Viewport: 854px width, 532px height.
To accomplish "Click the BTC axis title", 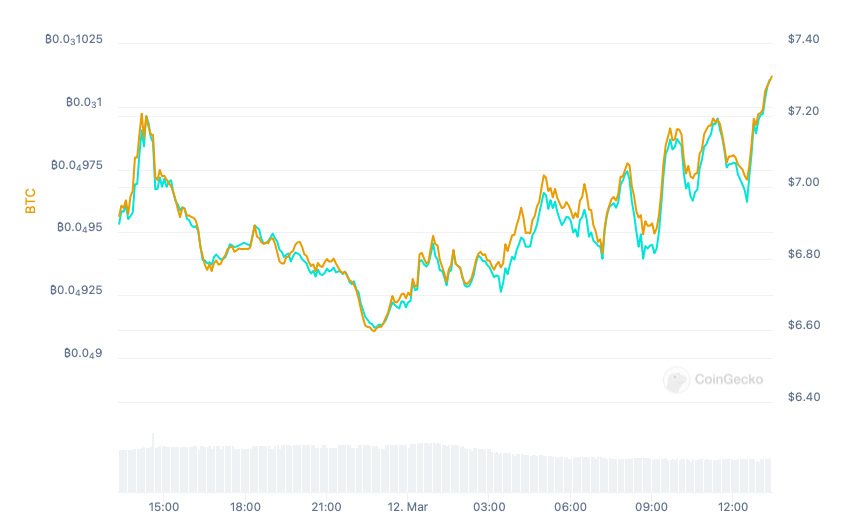I will pos(31,201).
